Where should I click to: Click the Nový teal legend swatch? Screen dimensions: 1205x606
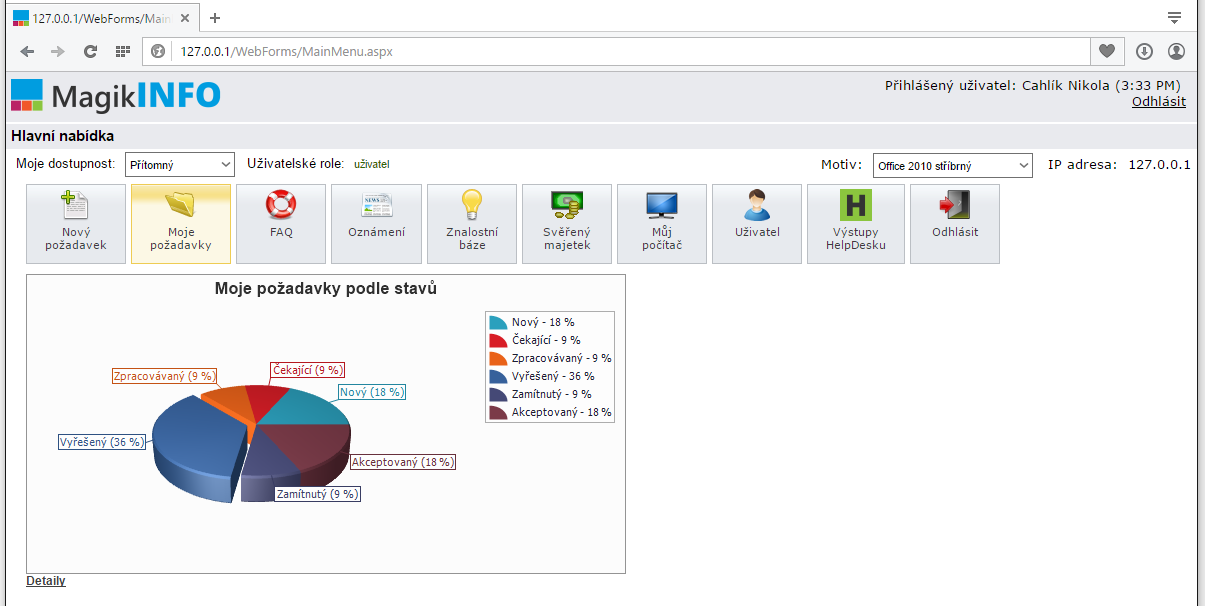(x=498, y=322)
